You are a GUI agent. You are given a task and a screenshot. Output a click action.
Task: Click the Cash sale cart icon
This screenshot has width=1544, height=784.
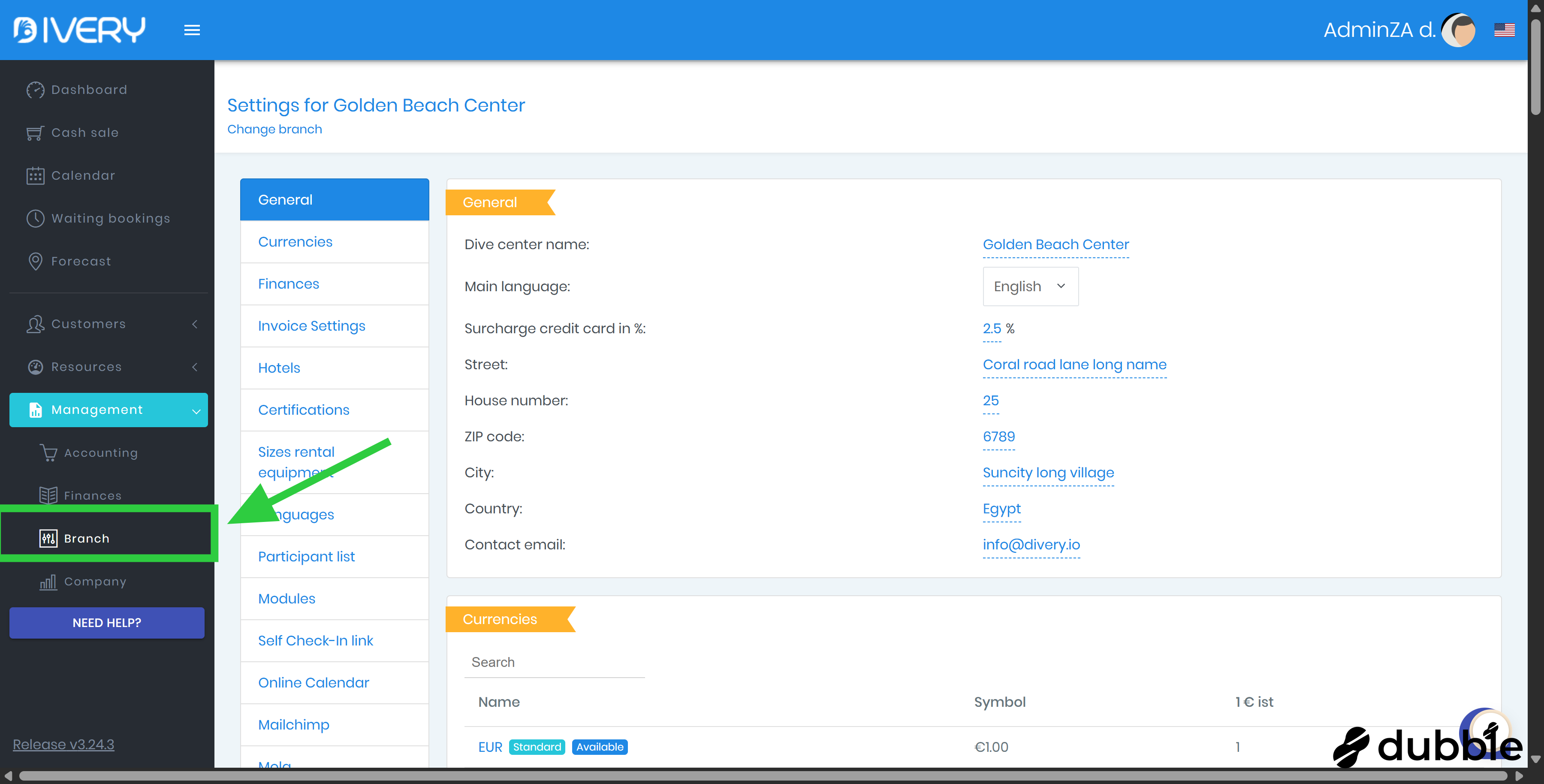(x=35, y=133)
